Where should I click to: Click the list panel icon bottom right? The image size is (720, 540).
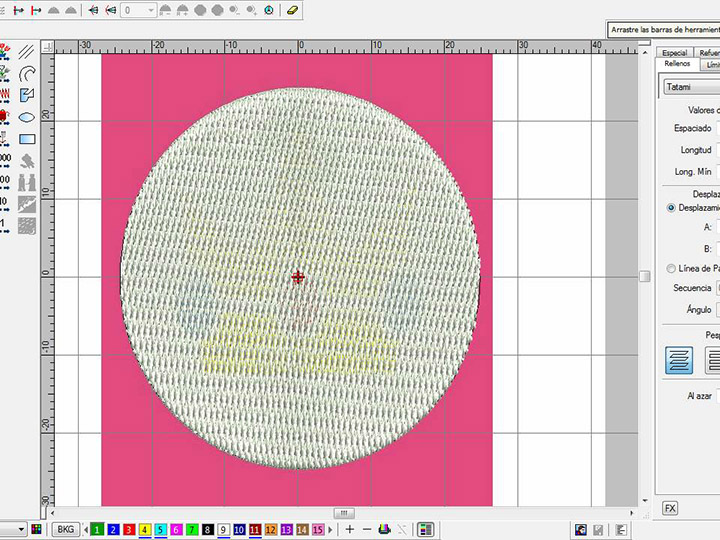point(620,530)
